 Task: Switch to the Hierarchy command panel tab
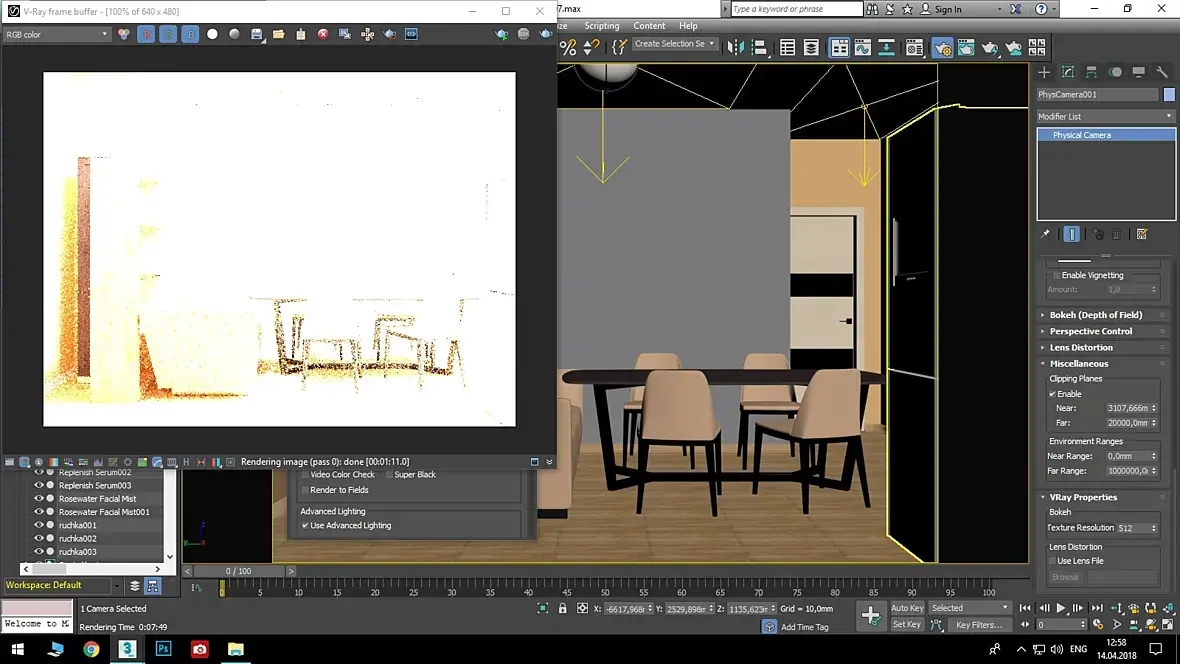pyautogui.click(x=1091, y=72)
